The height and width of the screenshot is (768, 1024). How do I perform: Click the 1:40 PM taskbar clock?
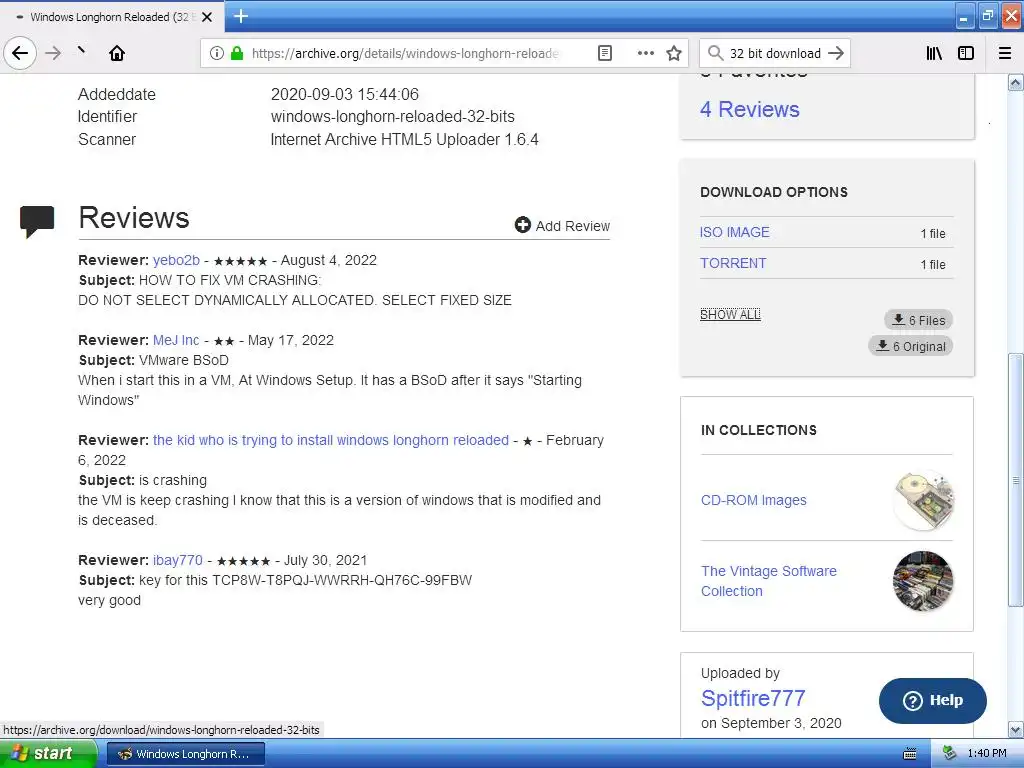[987, 754]
